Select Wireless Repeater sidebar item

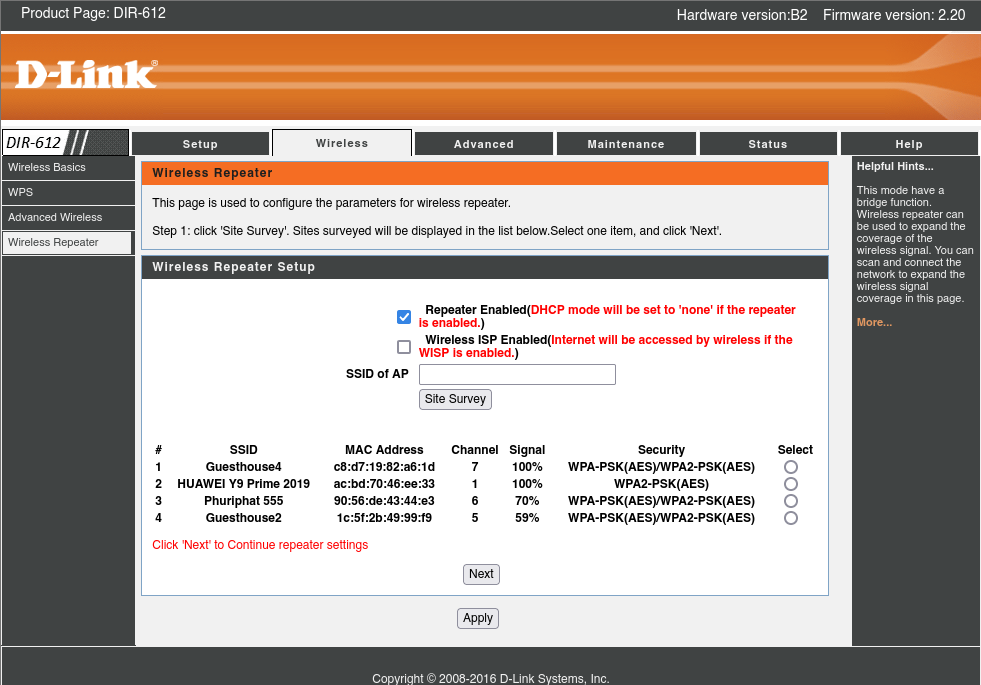[68, 243]
